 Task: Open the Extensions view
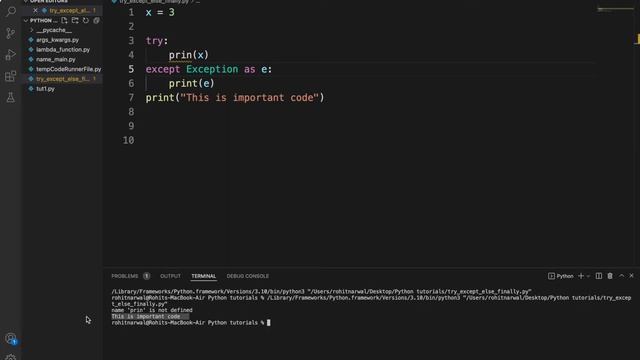pos(11,76)
